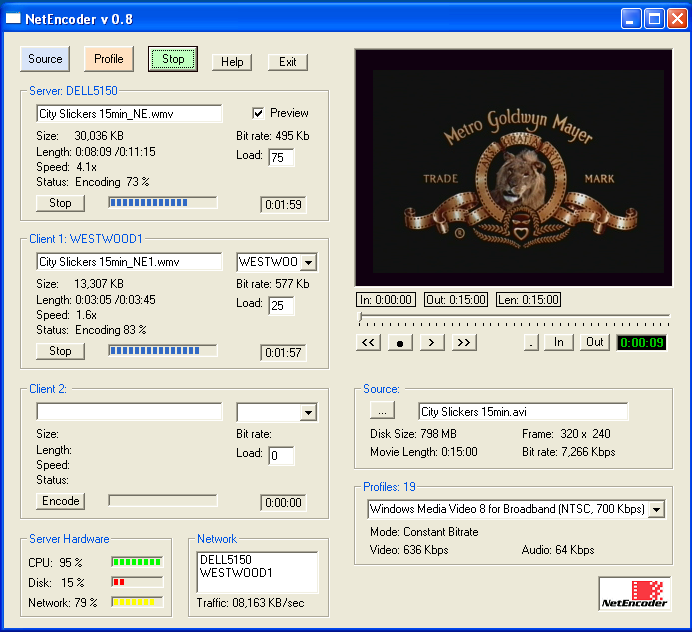Select WESTWOOD1 in the Network list

[237, 573]
